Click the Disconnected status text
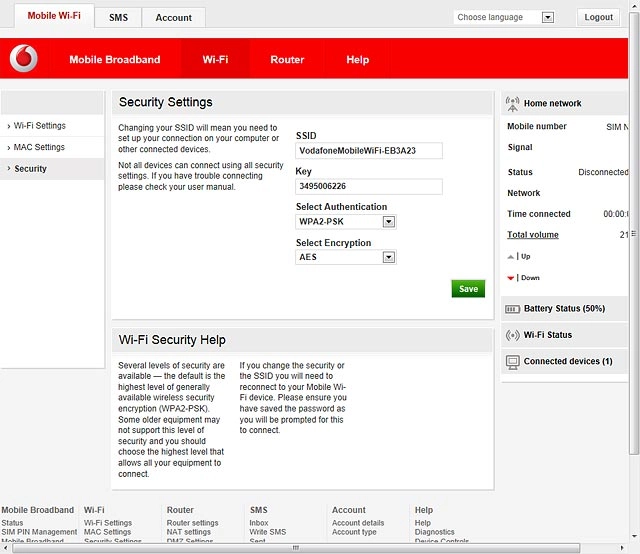Image resolution: width=640 pixels, height=554 pixels. click(x=603, y=172)
